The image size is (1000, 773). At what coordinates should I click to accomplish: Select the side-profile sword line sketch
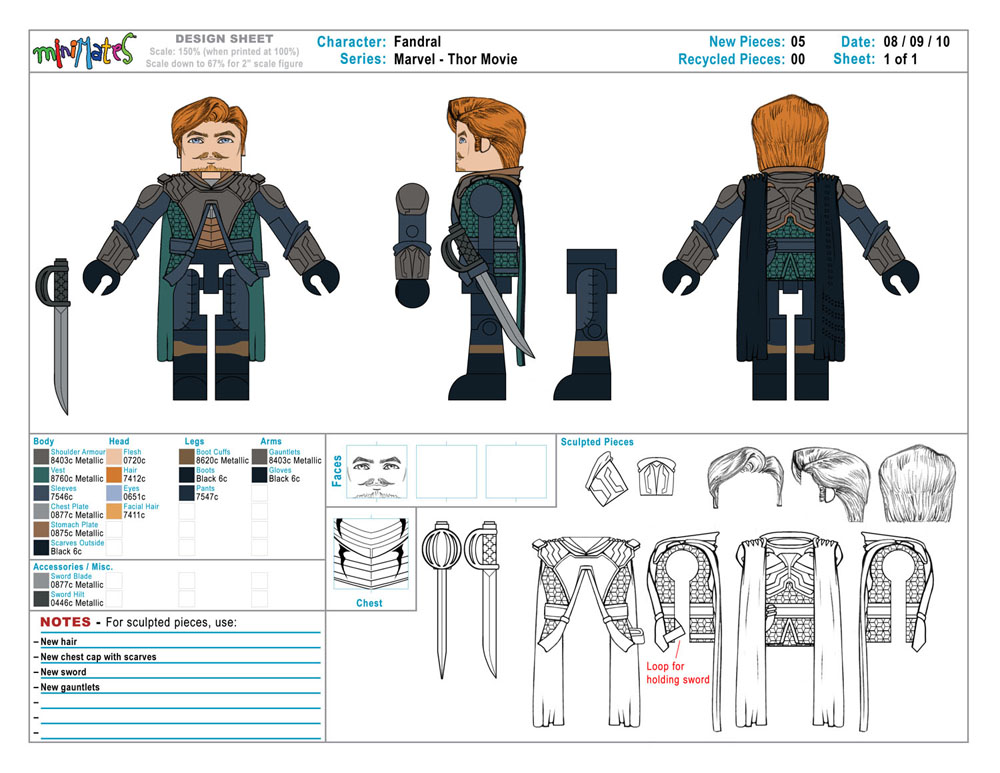[x=484, y=600]
